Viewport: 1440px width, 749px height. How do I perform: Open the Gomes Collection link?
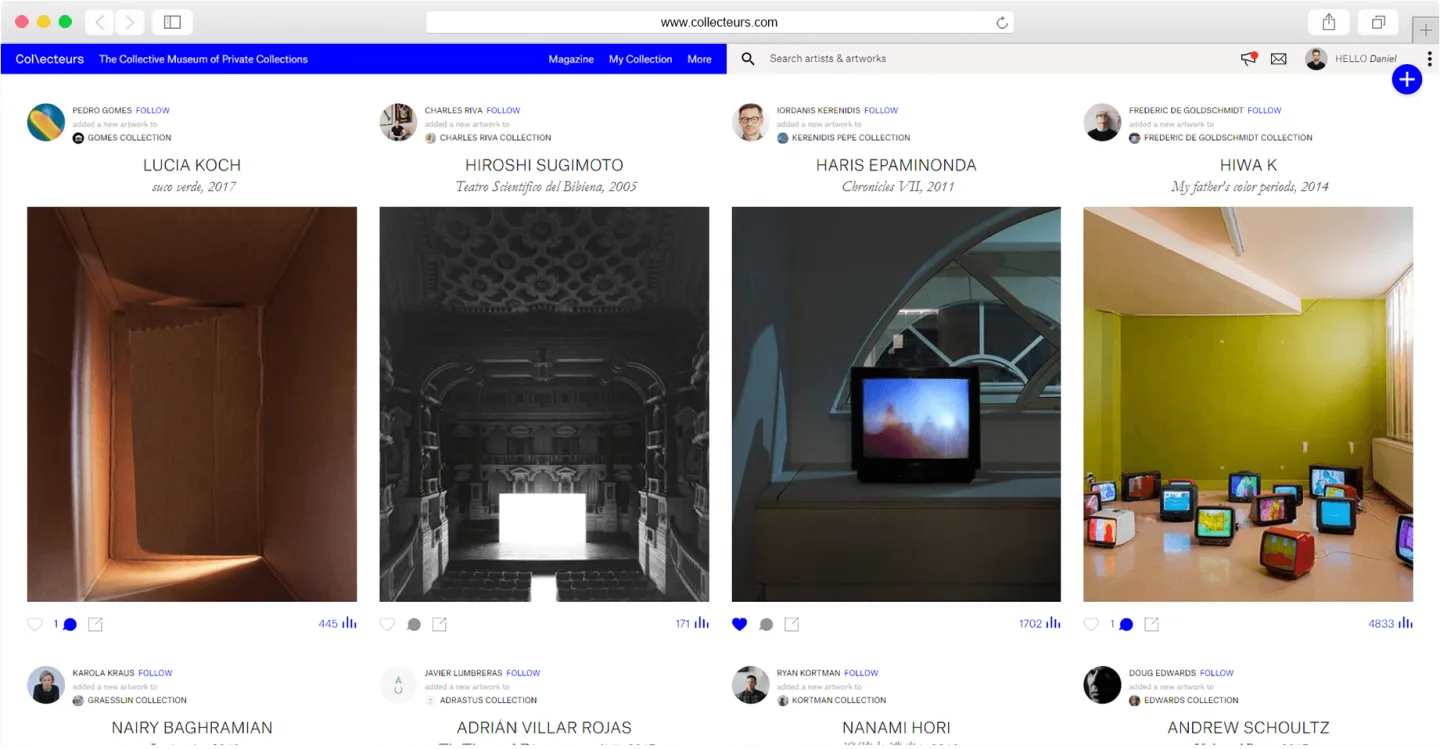pos(129,138)
